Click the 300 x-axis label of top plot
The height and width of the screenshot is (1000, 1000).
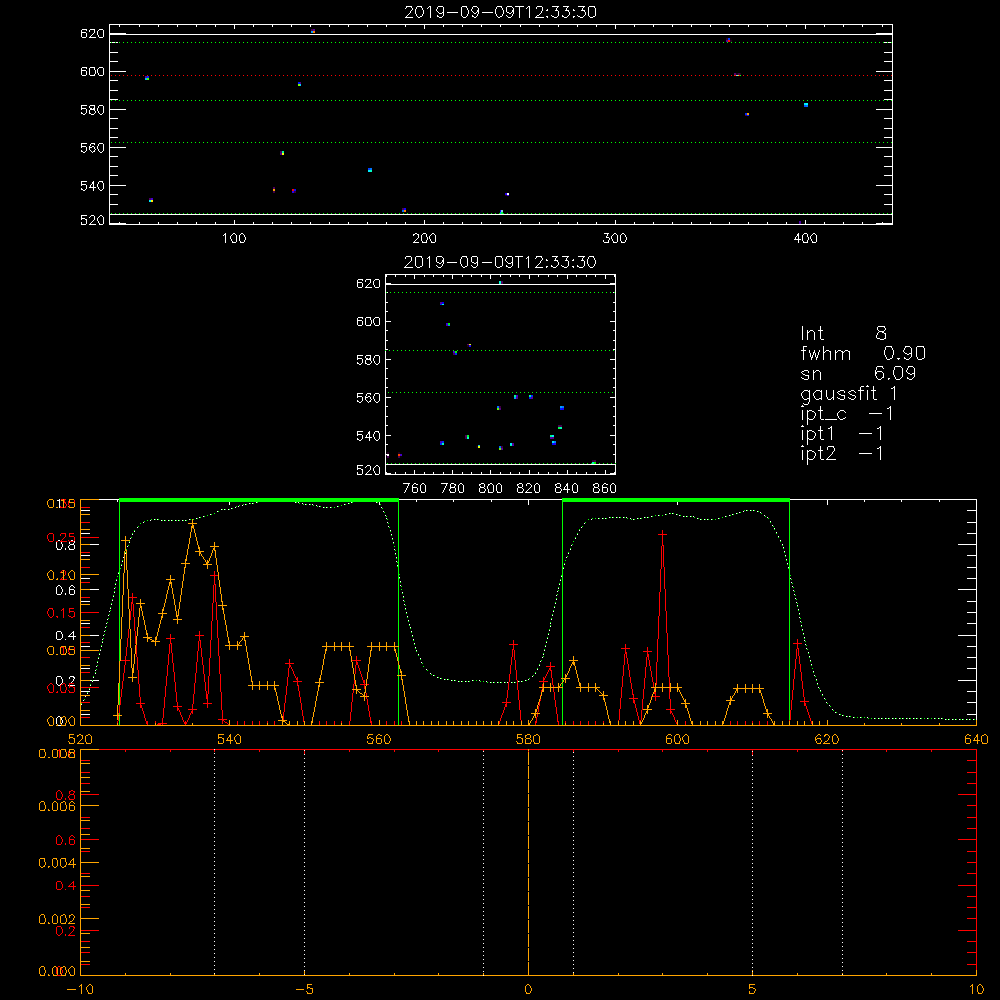click(615, 239)
